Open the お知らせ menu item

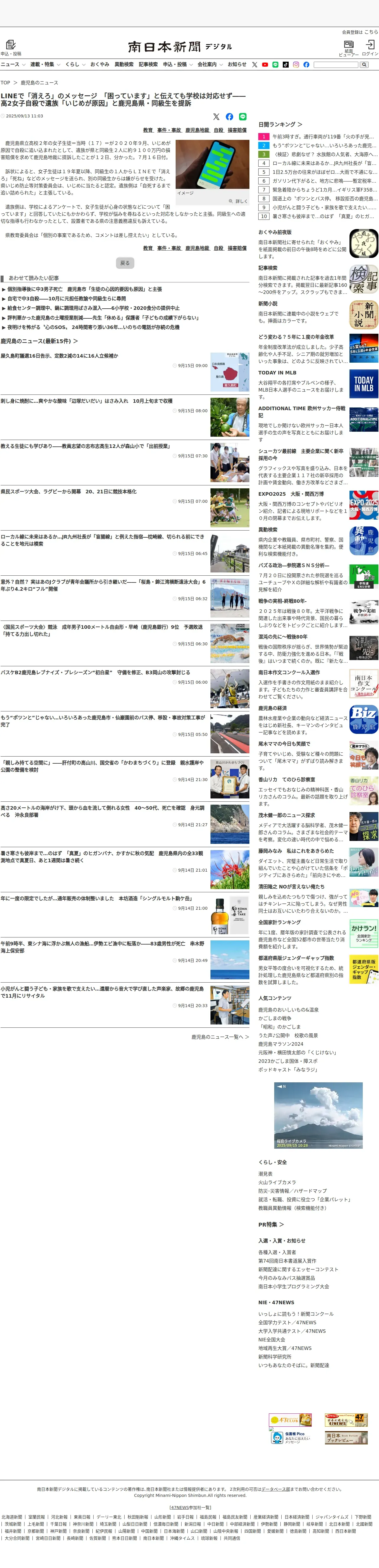237,65
